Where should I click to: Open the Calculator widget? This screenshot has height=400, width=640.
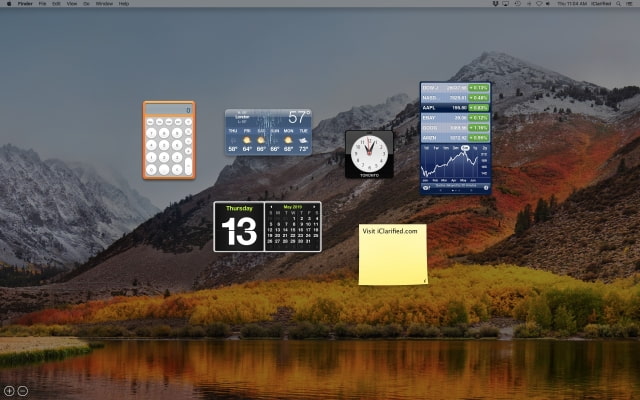169,140
